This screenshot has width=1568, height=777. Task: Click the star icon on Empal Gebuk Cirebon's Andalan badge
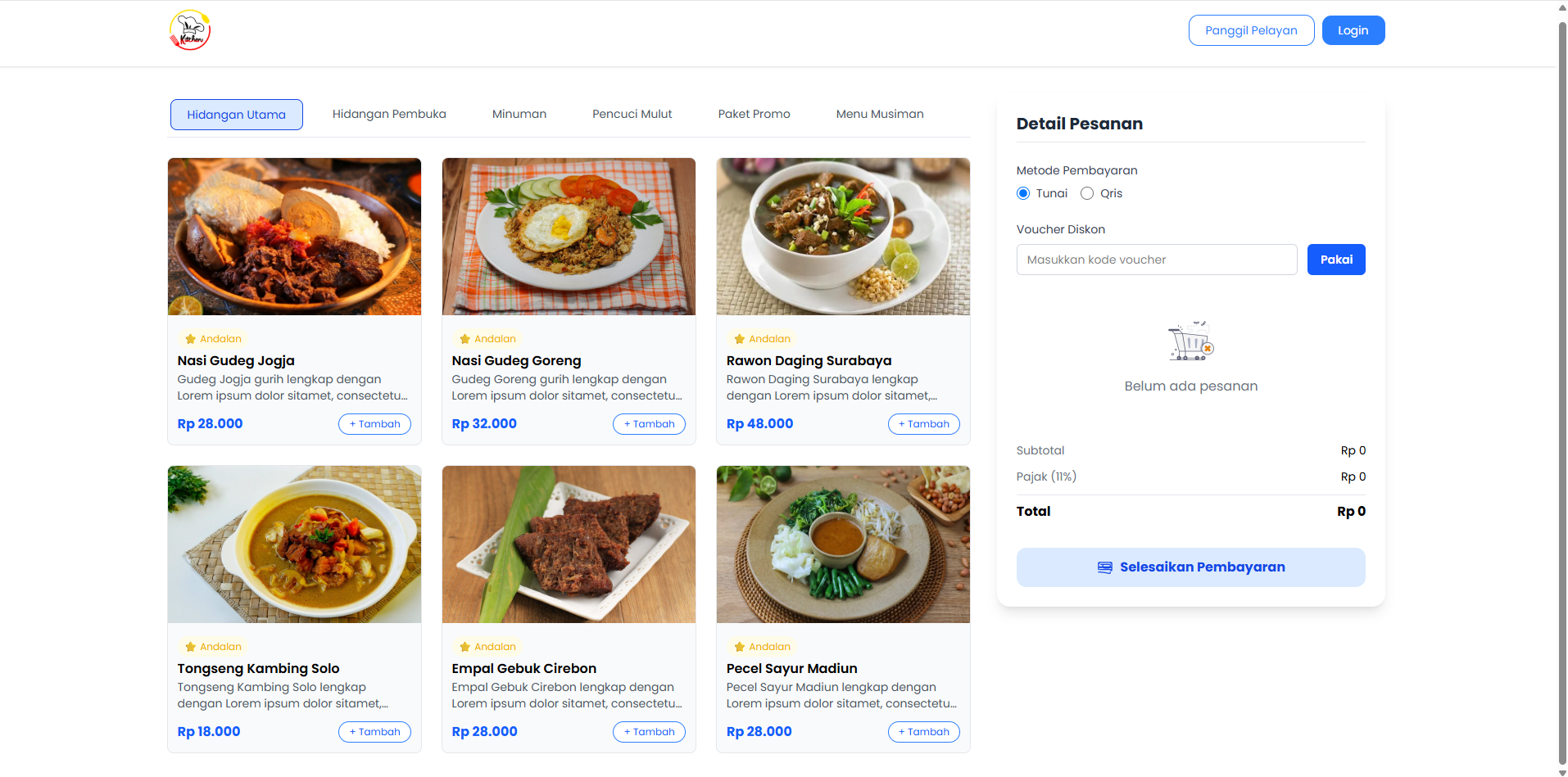[464, 646]
